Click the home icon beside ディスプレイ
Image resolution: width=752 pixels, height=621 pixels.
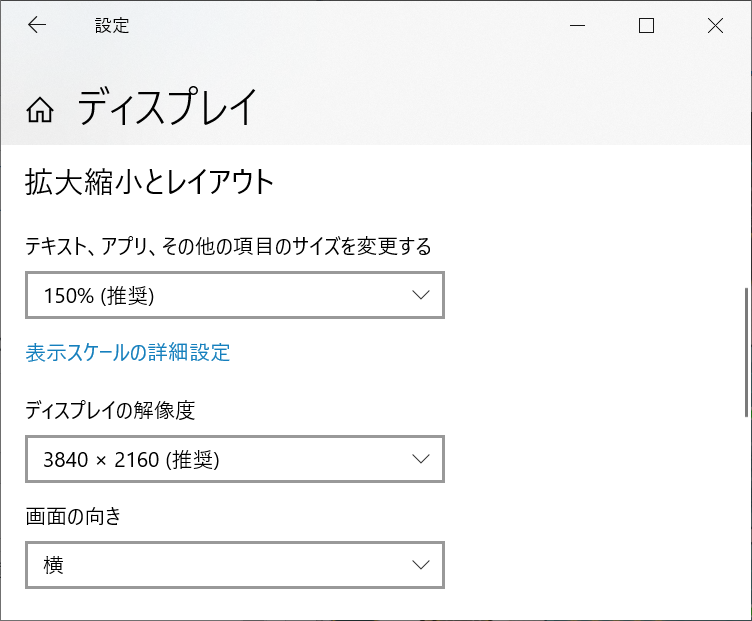[40, 110]
